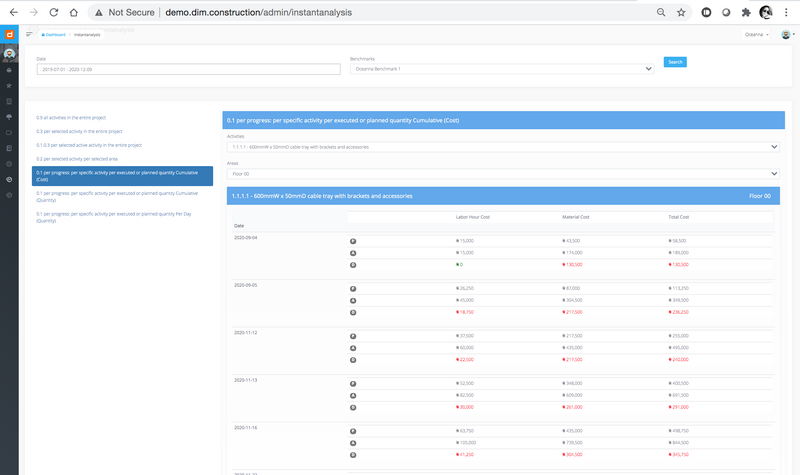The height and width of the screenshot is (475, 800).
Task: Click the Instantanalysis breadcrumb
Action: coord(87,35)
